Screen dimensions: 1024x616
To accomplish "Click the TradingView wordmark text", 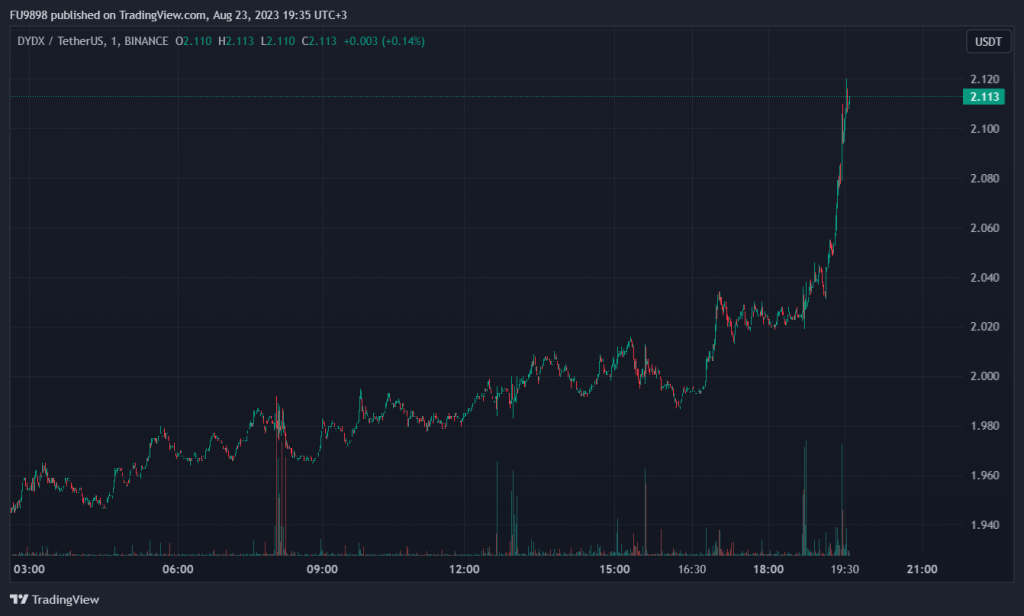I will coord(66,599).
